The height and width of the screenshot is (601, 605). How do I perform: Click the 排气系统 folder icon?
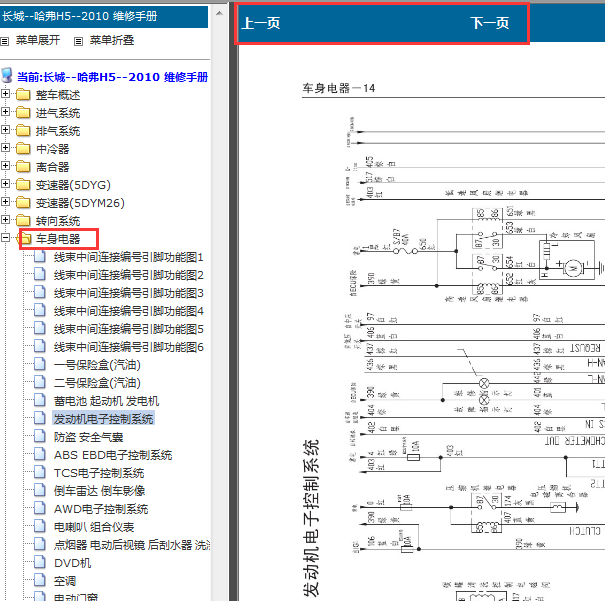pyautogui.click(x=23, y=130)
